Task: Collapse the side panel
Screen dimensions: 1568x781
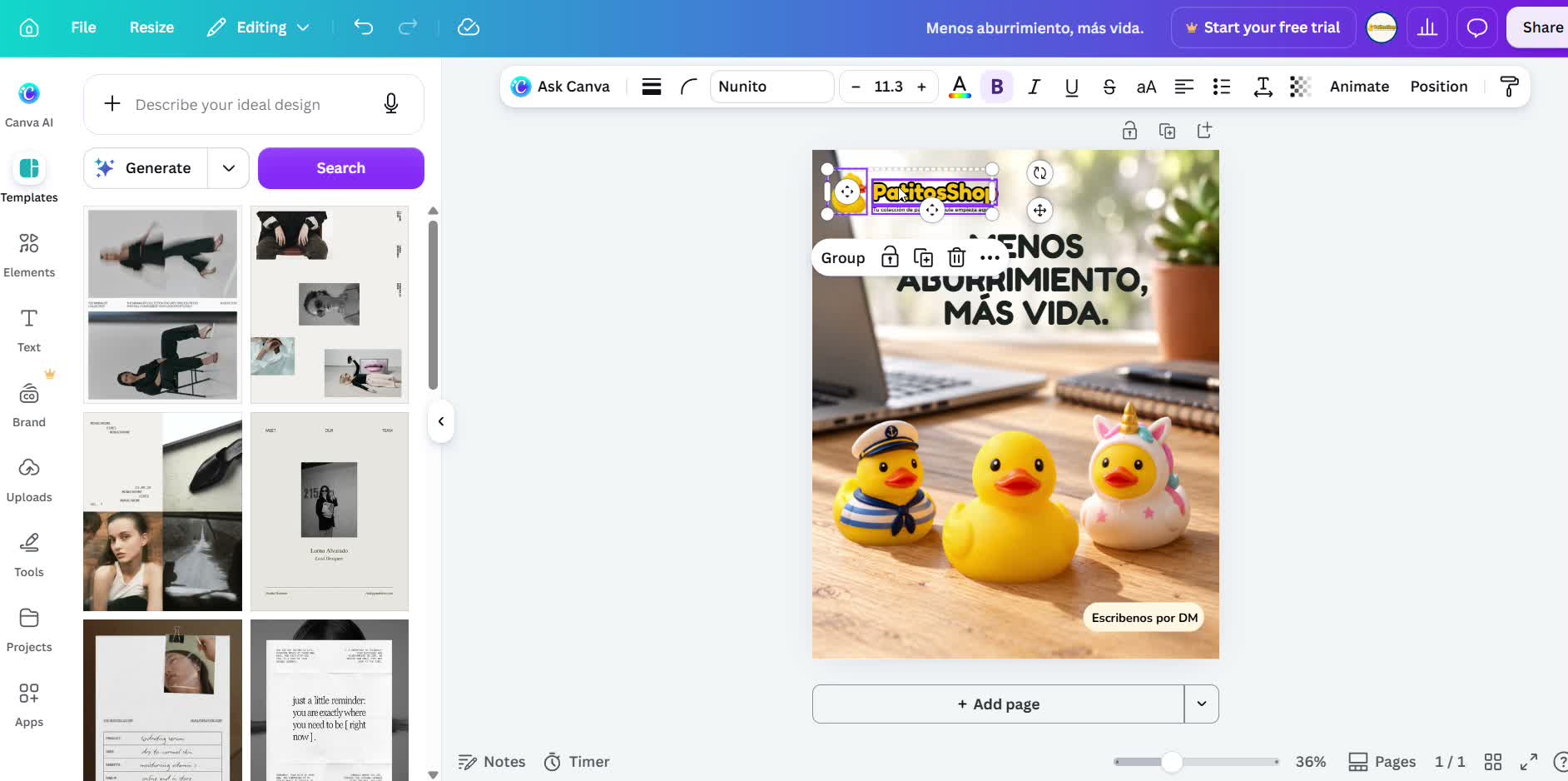Action: [441, 421]
